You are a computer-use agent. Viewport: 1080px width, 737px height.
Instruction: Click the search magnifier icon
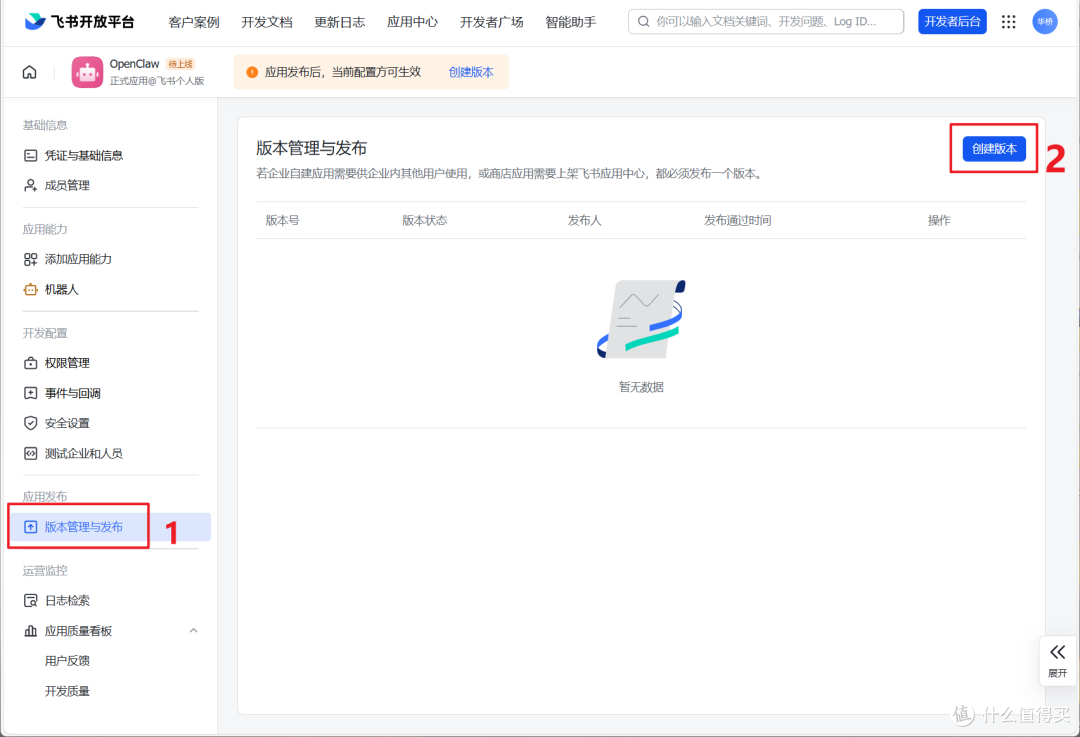point(643,21)
